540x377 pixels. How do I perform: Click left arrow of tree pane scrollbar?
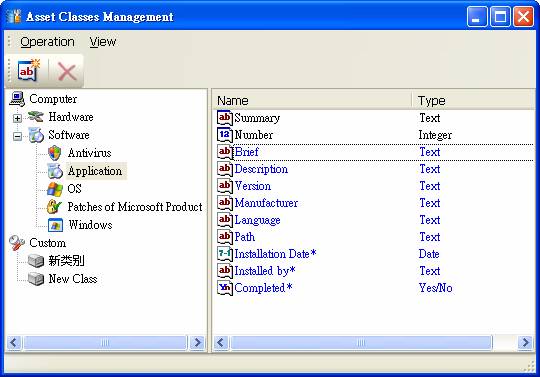[x=14, y=343]
